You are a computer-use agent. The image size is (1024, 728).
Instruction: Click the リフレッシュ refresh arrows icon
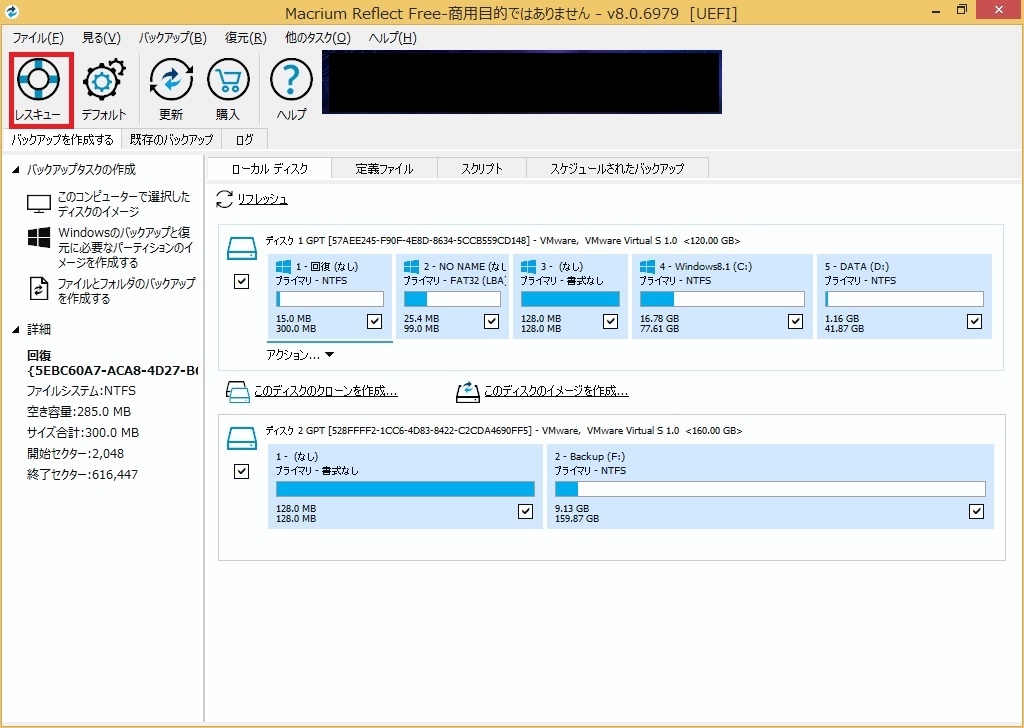pos(224,199)
